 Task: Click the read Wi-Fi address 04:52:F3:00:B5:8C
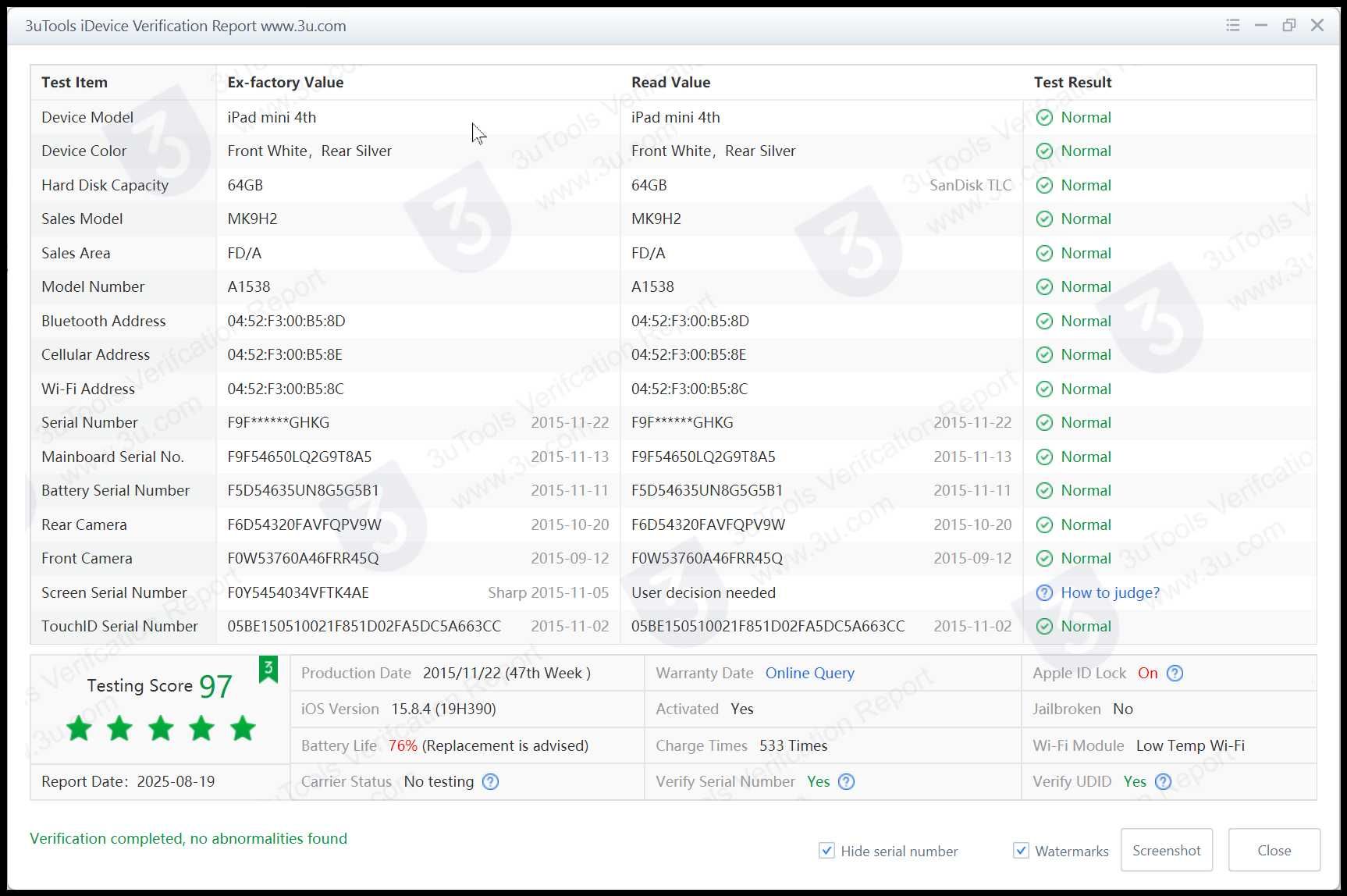tap(689, 389)
